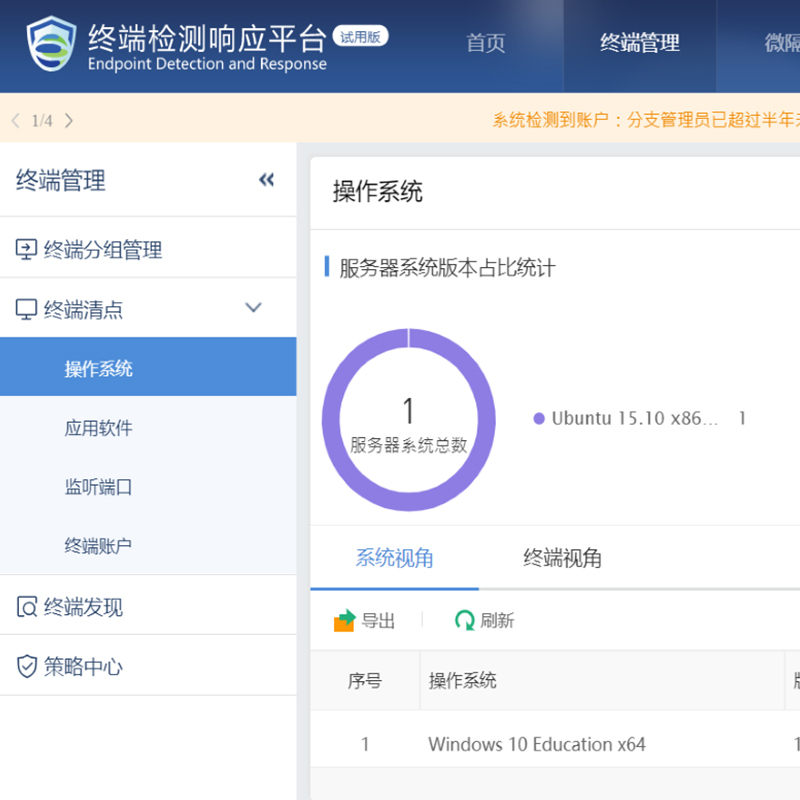Image resolution: width=800 pixels, height=800 pixels.
Task: Switch to the 系统视角 tab
Action: click(x=394, y=558)
